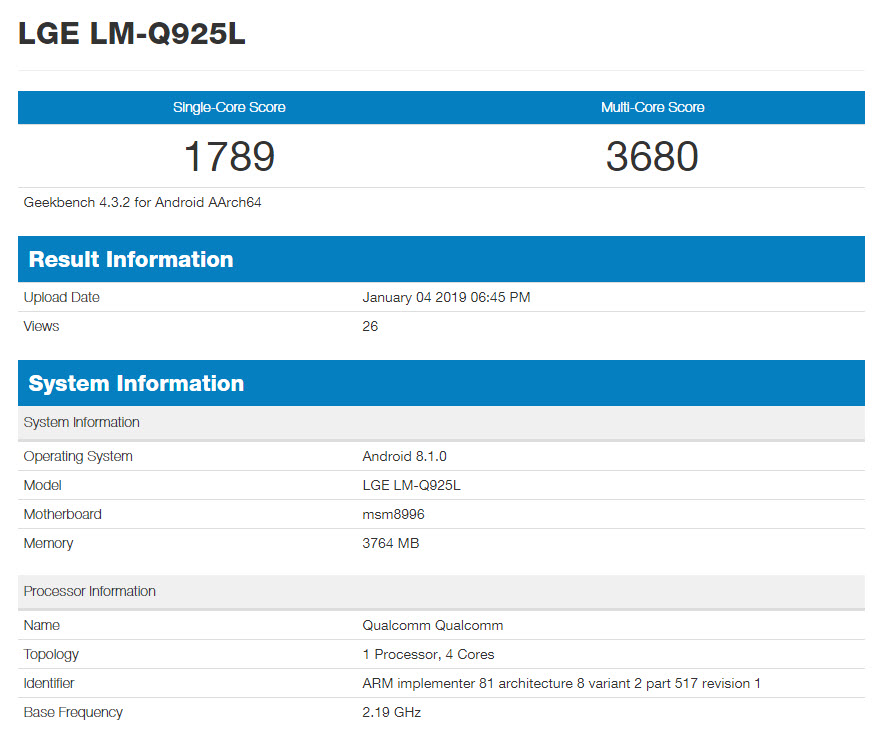Click the "Result Information" section heading

[131, 259]
